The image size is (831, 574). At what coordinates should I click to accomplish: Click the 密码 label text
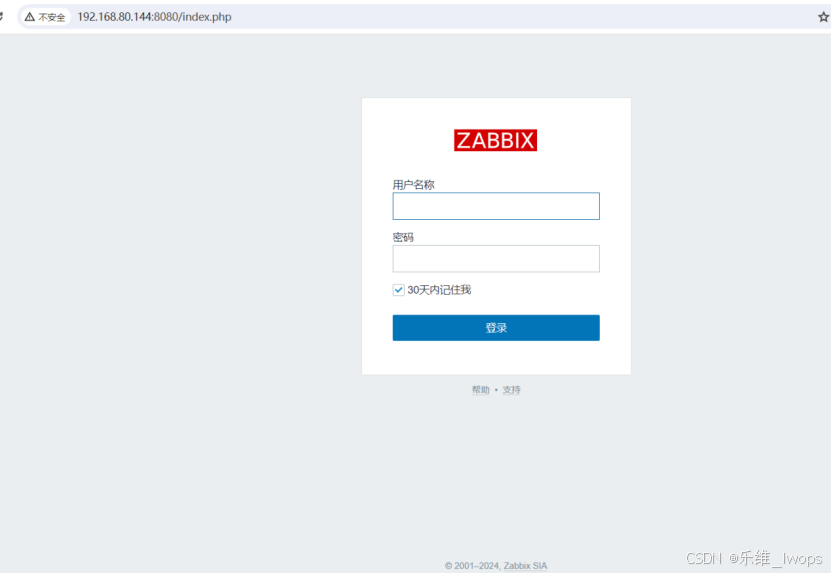click(403, 237)
